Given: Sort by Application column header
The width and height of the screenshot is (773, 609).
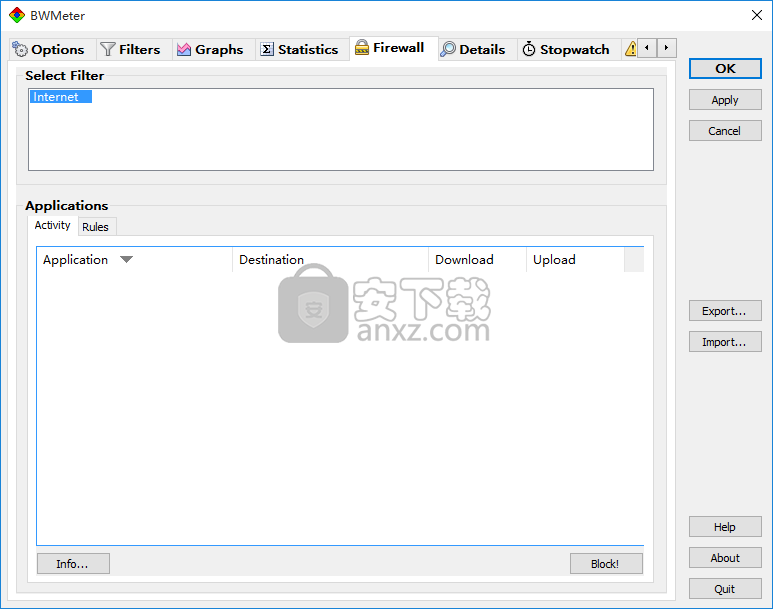Looking at the screenshot, I should [134, 259].
